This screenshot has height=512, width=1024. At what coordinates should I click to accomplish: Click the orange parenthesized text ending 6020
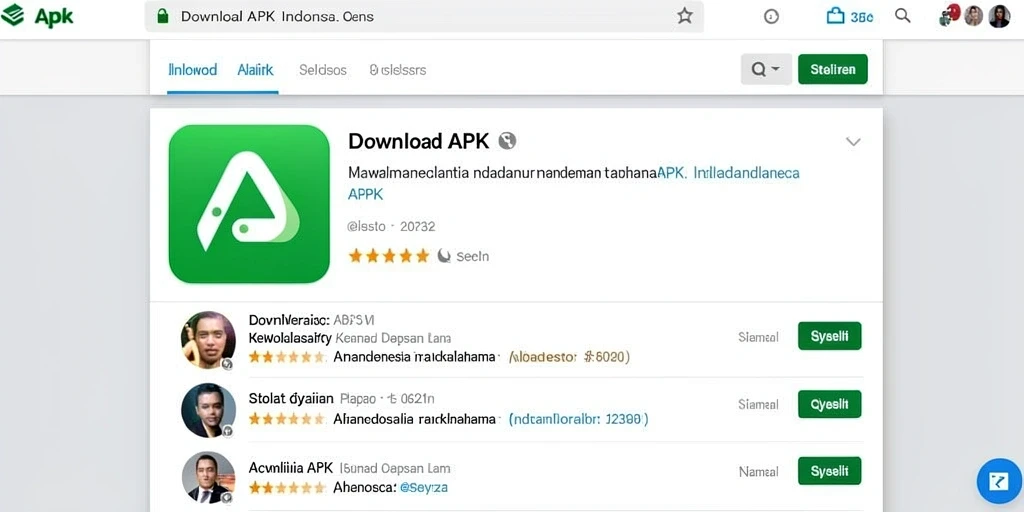coord(569,357)
